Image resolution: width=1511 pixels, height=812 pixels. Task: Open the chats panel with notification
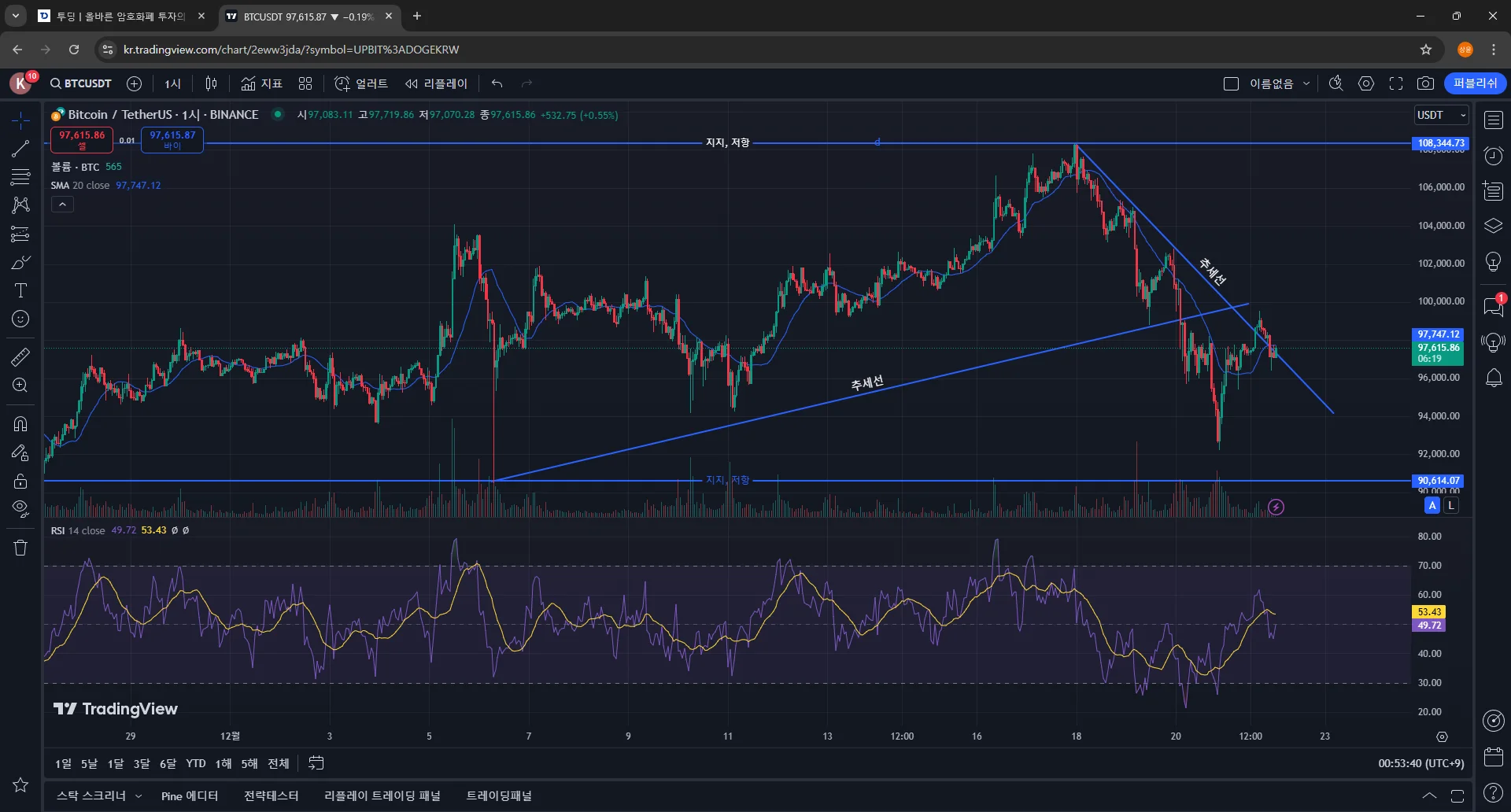click(x=1493, y=306)
